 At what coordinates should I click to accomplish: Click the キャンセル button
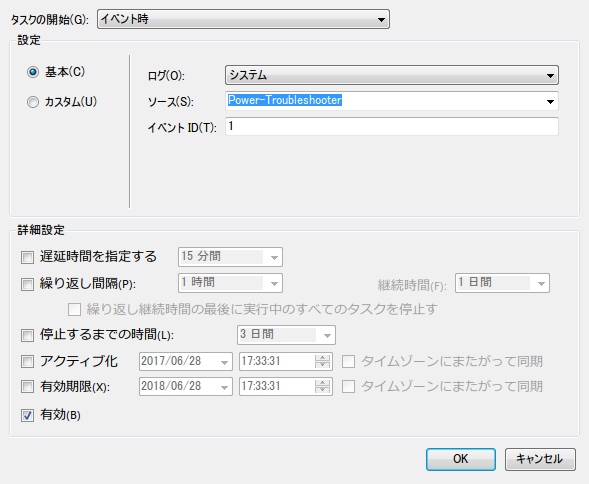click(540, 459)
